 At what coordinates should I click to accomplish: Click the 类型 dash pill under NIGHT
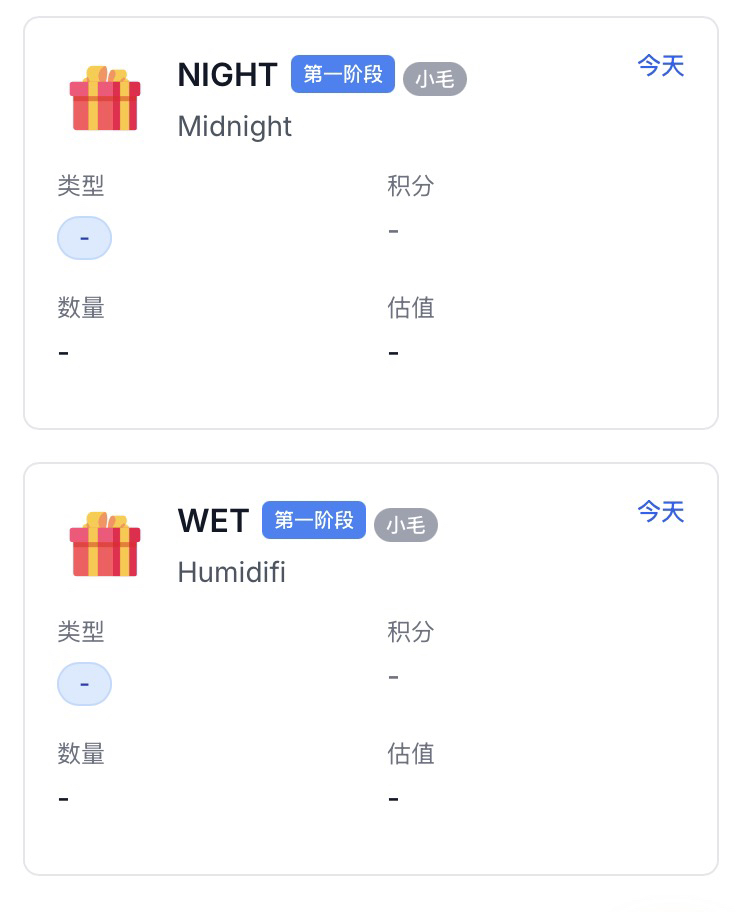pos(84,238)
